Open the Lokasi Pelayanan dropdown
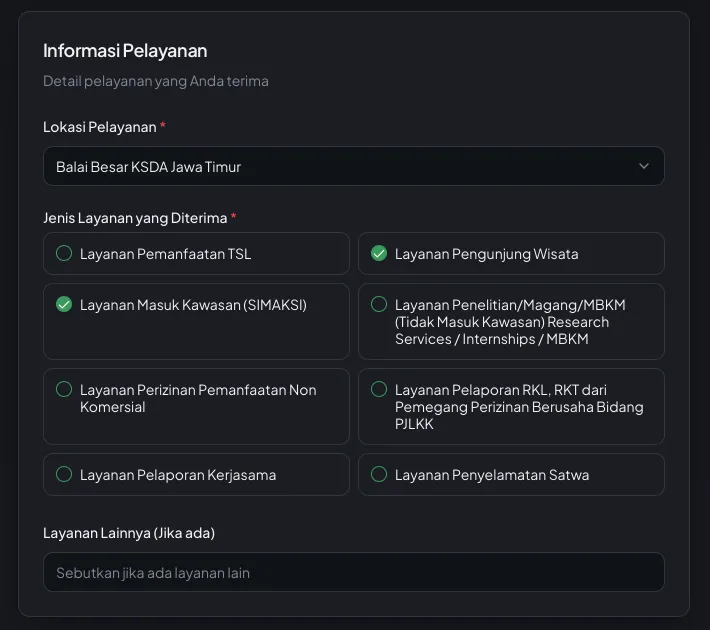The height and width of the screenshot is (630, 710). (x=354, y=166)
